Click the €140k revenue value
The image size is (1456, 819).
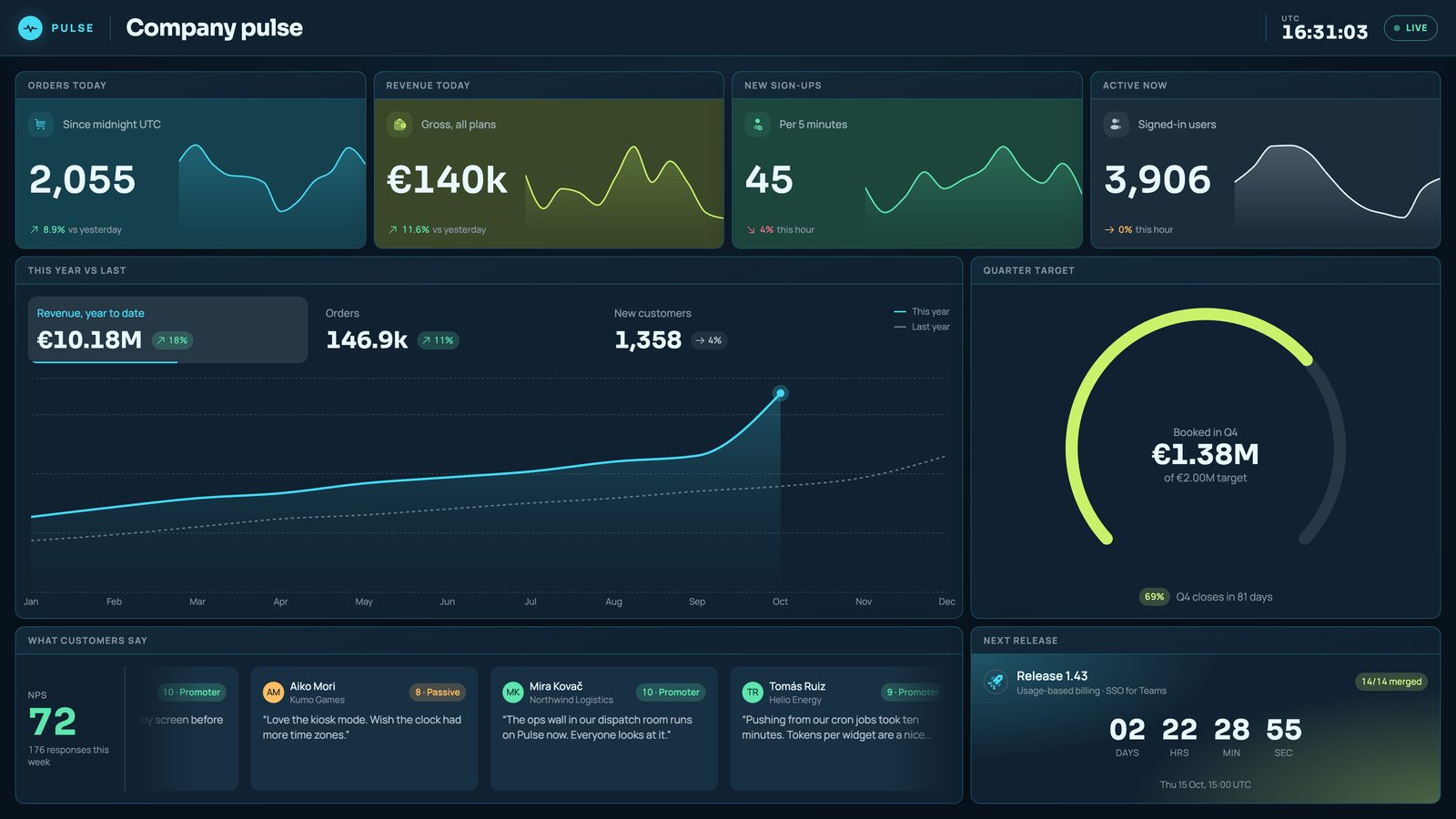pyautogui.click(x=447, y=180)
